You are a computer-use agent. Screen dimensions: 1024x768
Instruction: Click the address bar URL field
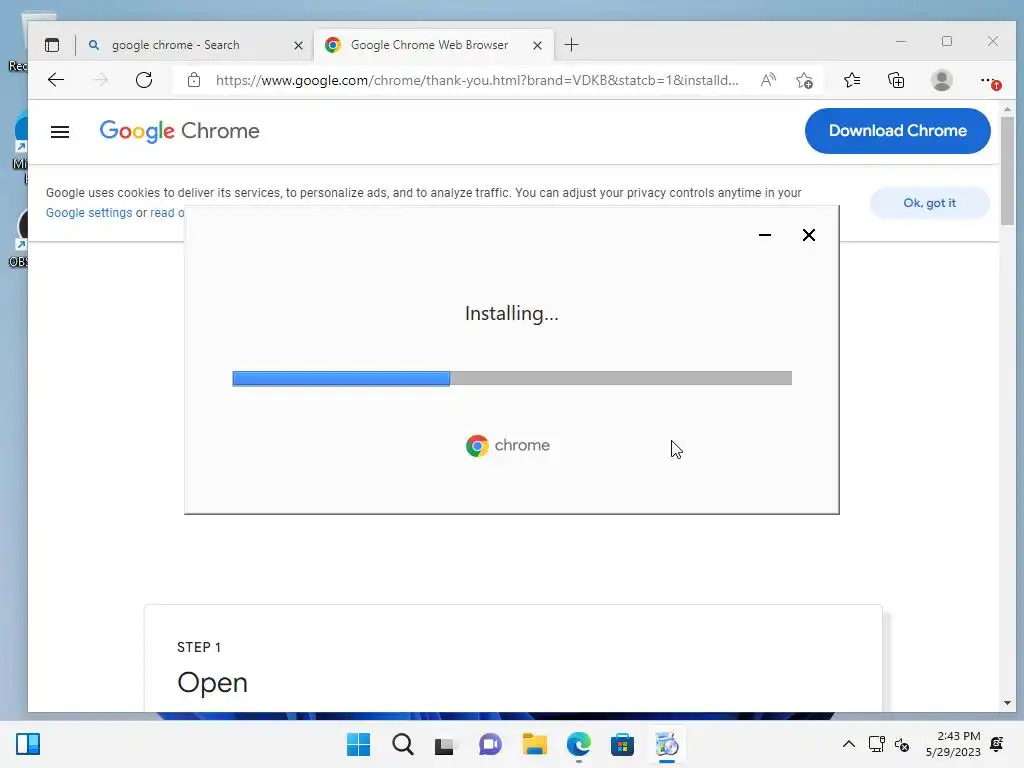(477, 80)
